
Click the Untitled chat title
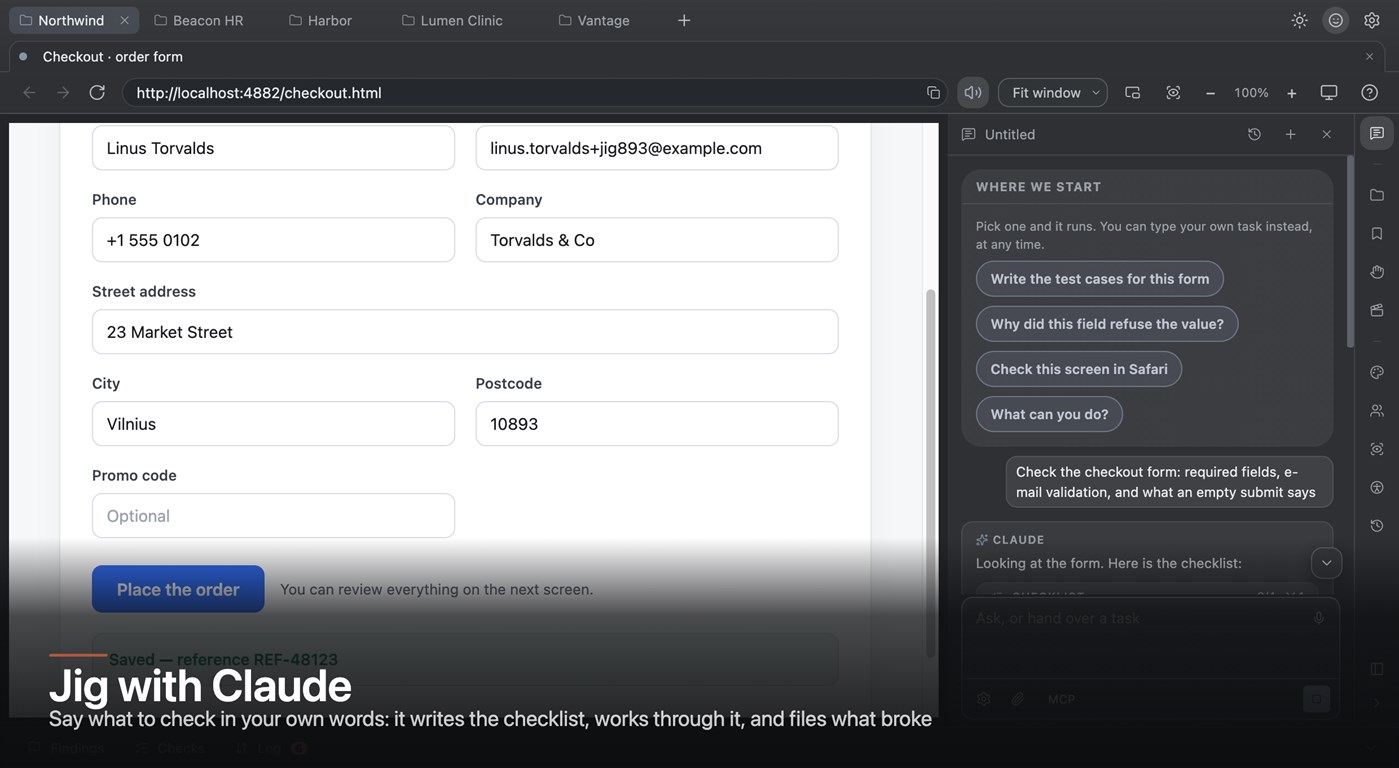(1010, 134)
